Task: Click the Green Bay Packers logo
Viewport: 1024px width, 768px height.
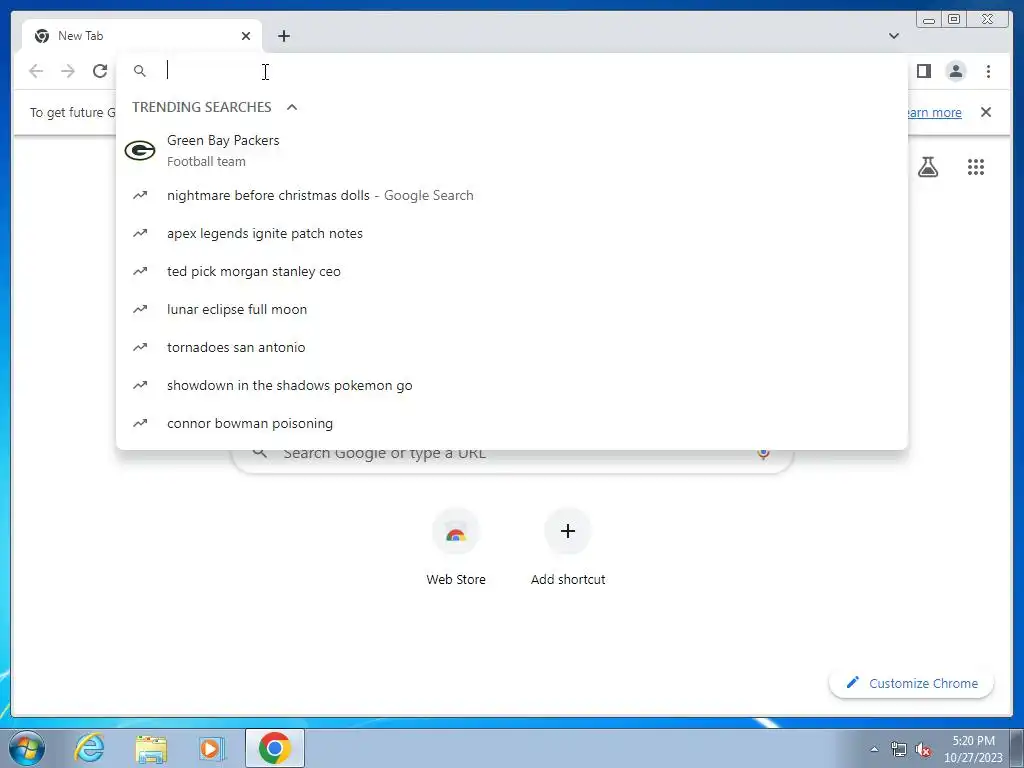Action: [140, 151]
